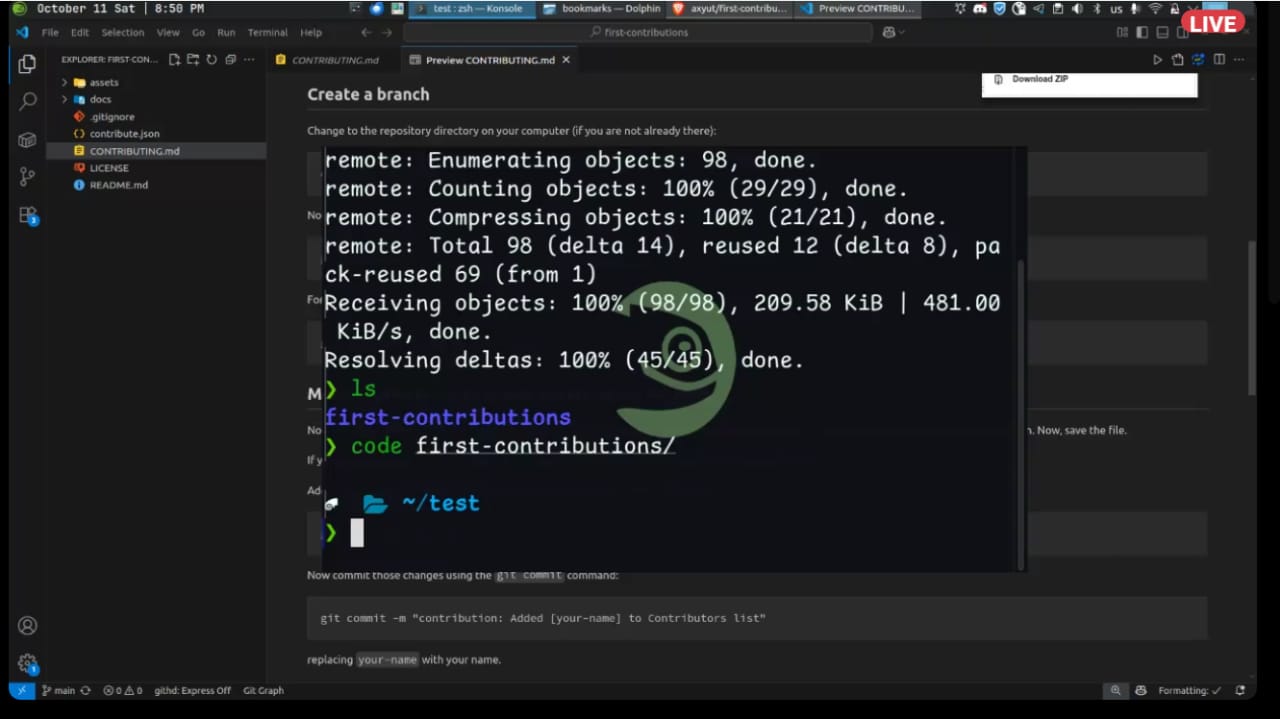Refresh the Explorer file tree
Screen dimensions: 1280x719
(211, 60)
